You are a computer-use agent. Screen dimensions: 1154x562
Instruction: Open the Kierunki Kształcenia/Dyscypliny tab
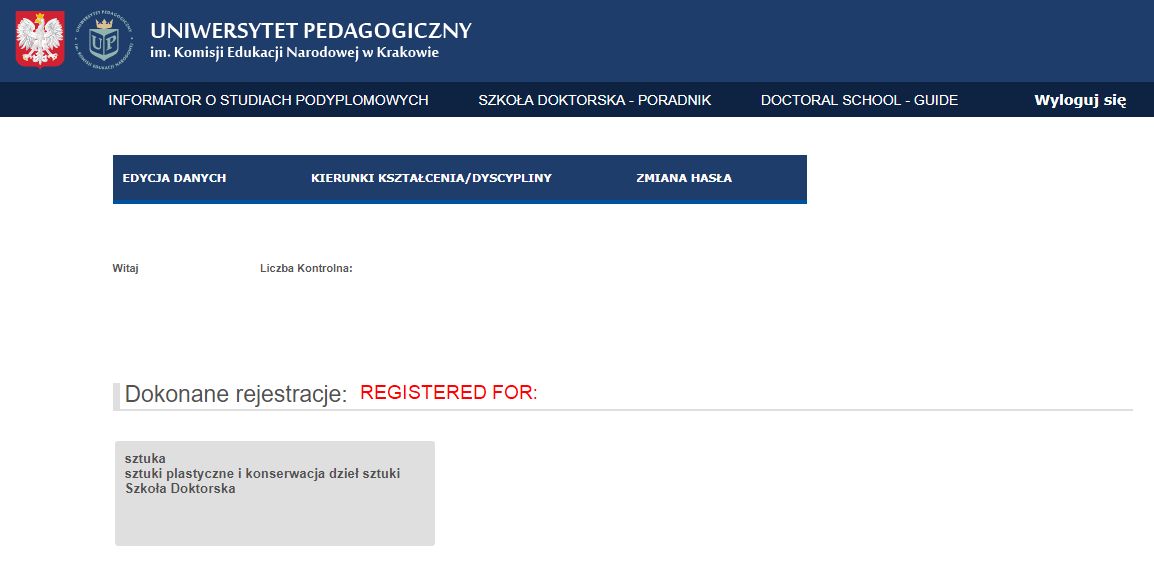click(431, 178)
